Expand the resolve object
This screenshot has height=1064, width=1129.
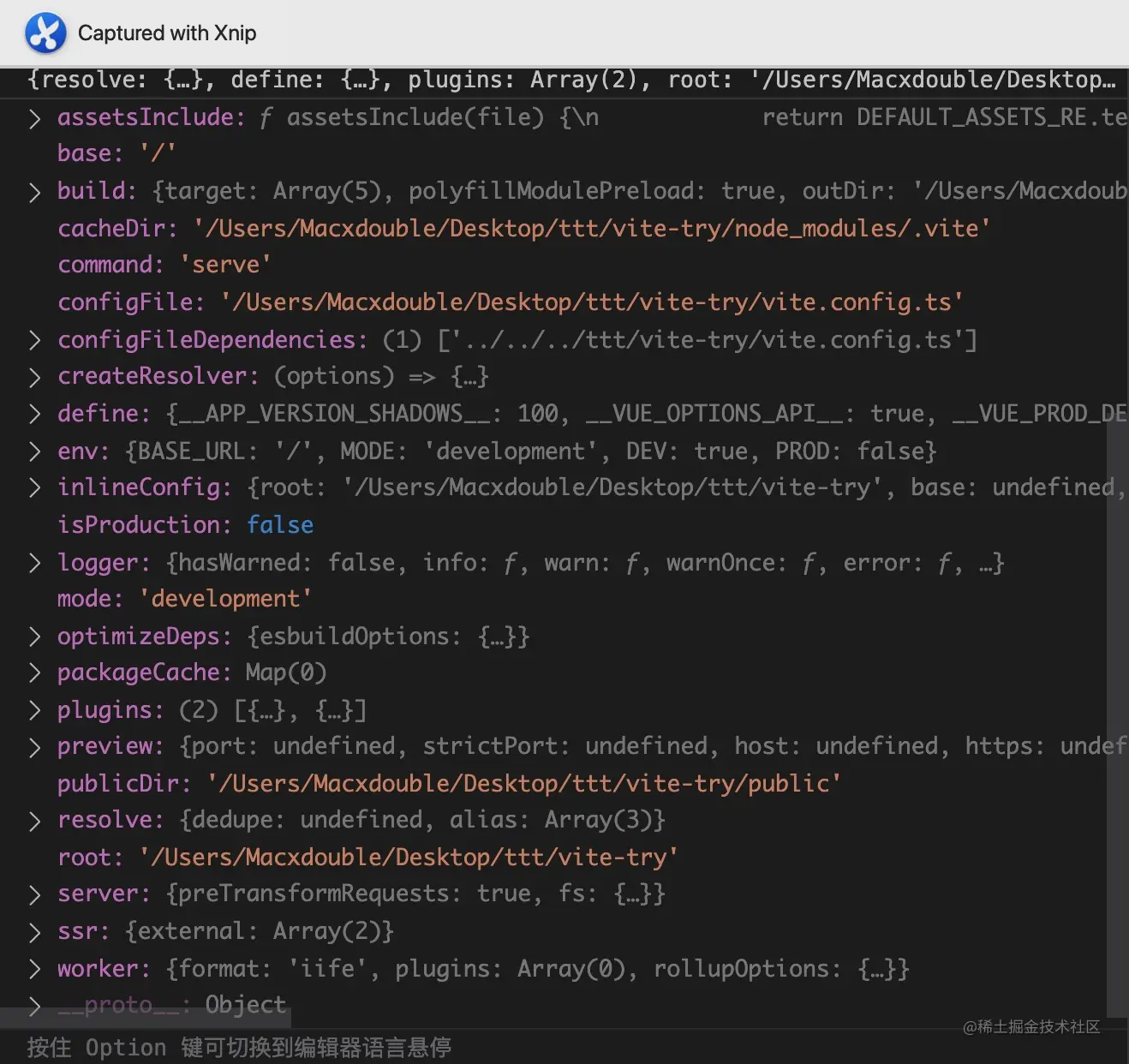point(34,821)
